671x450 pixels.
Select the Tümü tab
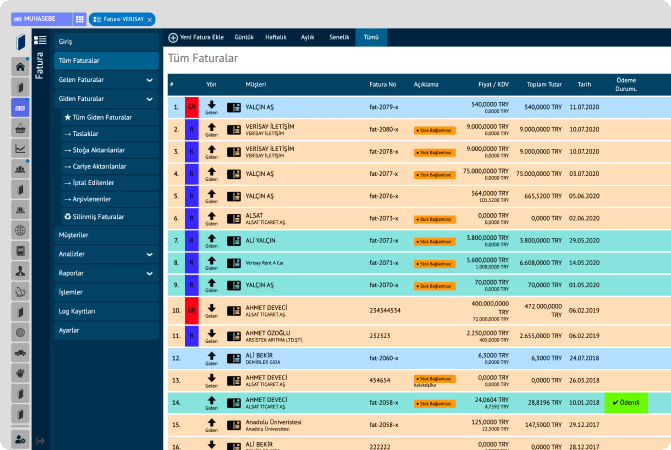[371, 37]
